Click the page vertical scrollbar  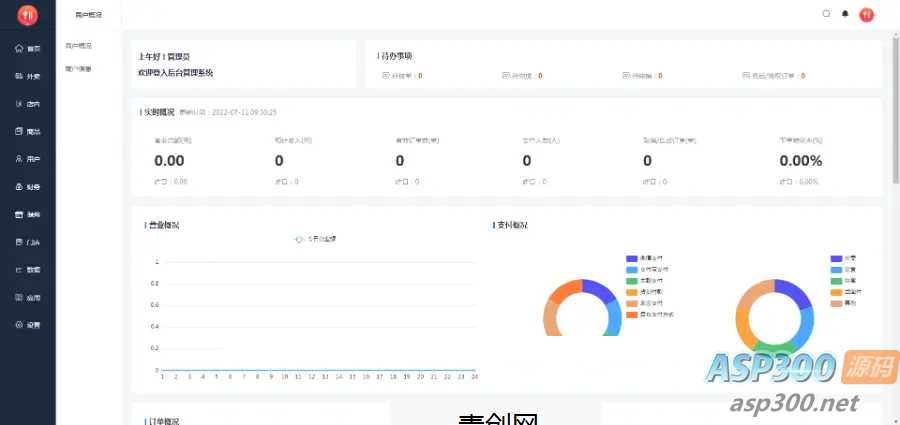(x=895, y=120)
